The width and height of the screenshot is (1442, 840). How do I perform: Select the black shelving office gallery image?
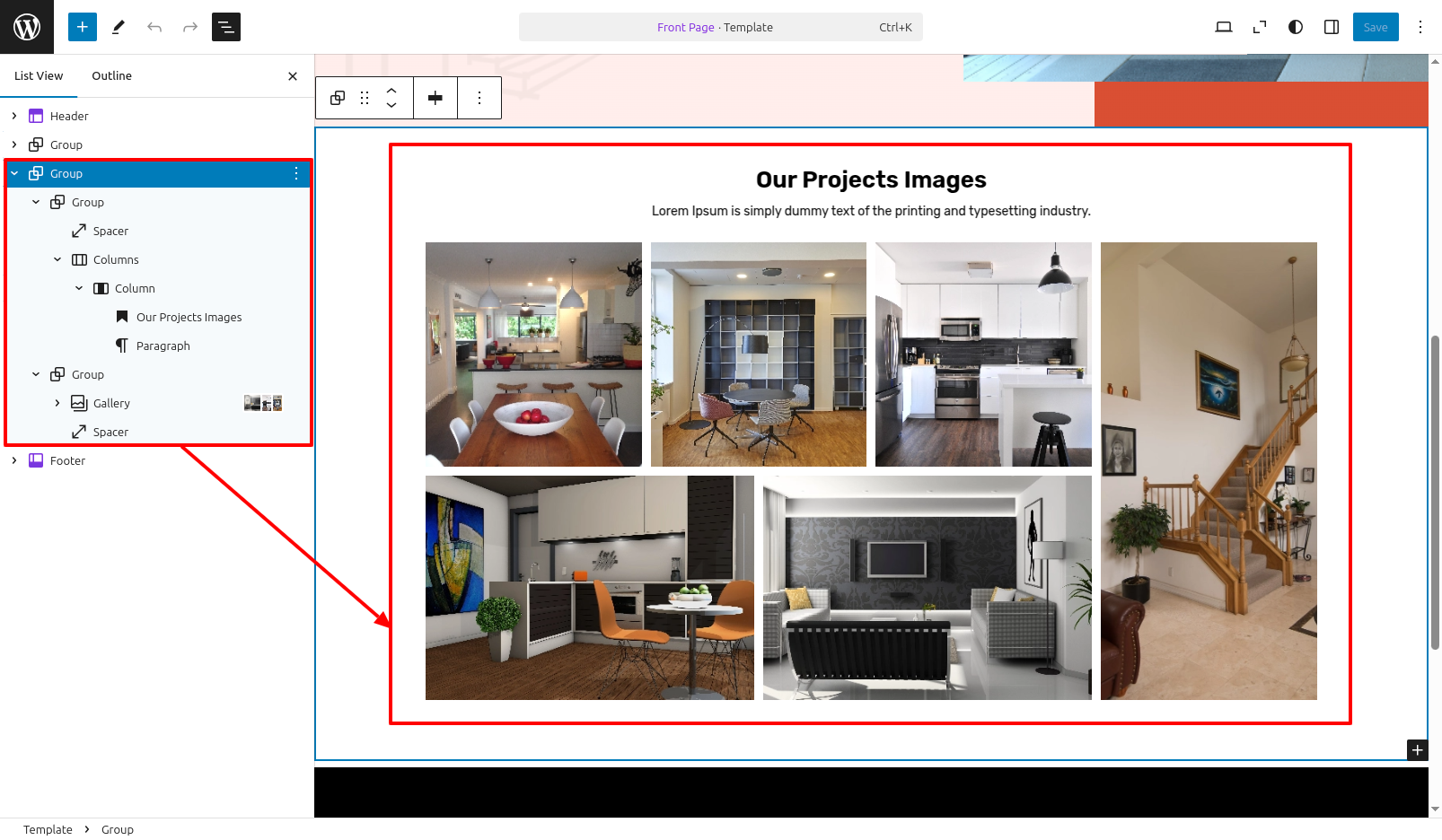[x=759, y=354]
